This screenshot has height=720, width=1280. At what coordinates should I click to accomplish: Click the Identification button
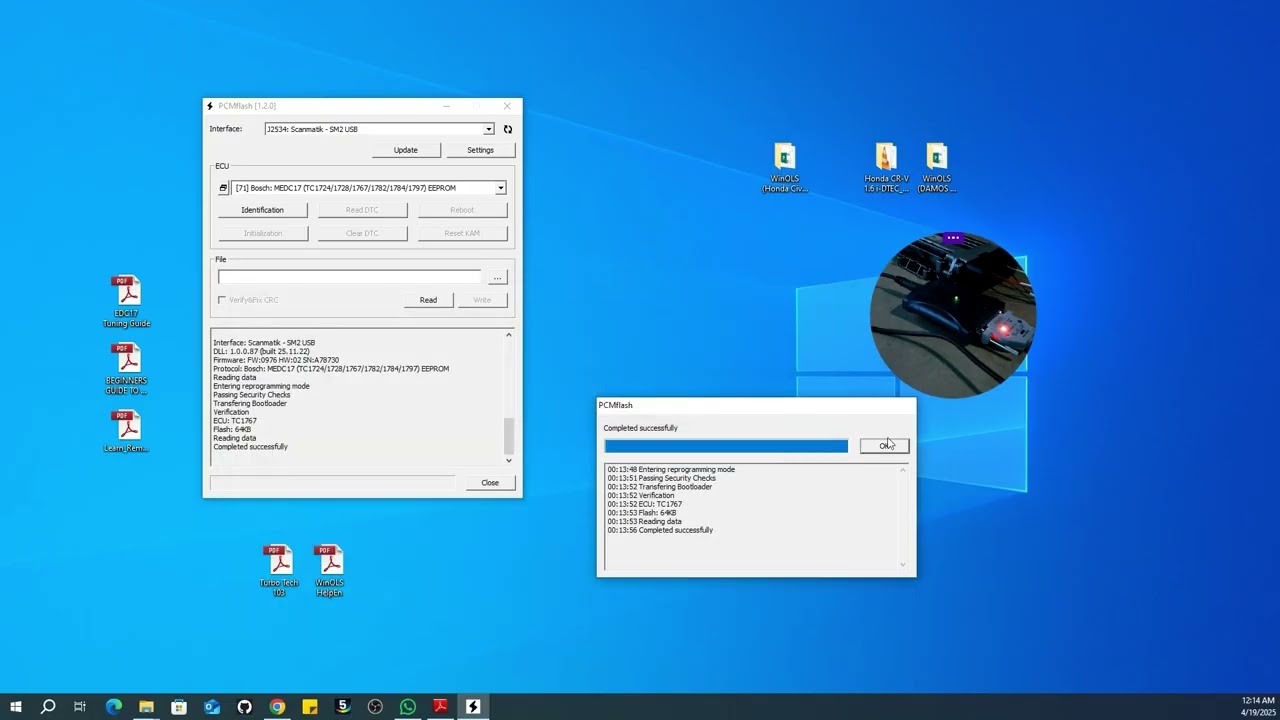click(x=262, y=210)
